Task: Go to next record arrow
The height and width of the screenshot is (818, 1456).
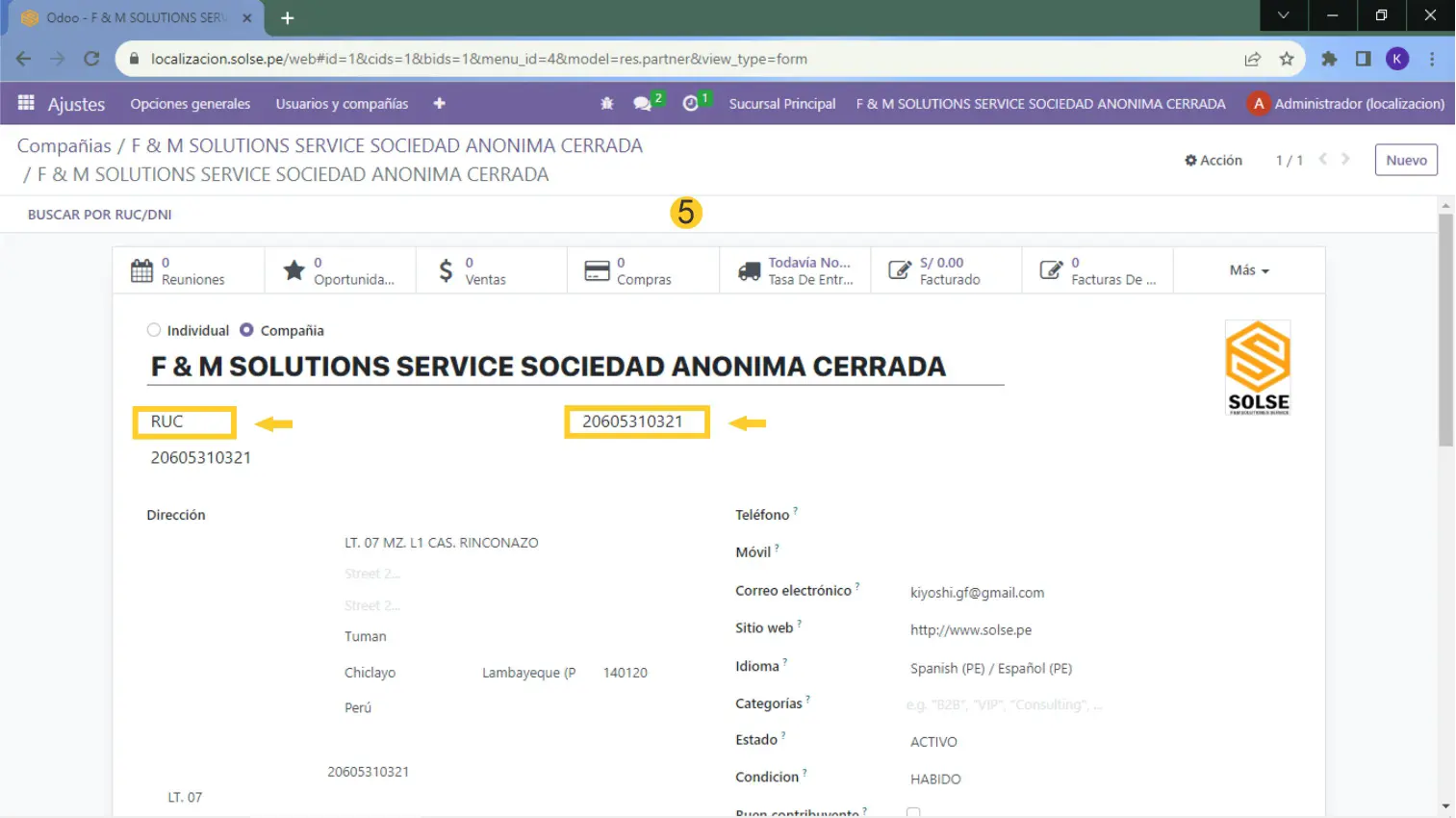Action: (1345, 159)
